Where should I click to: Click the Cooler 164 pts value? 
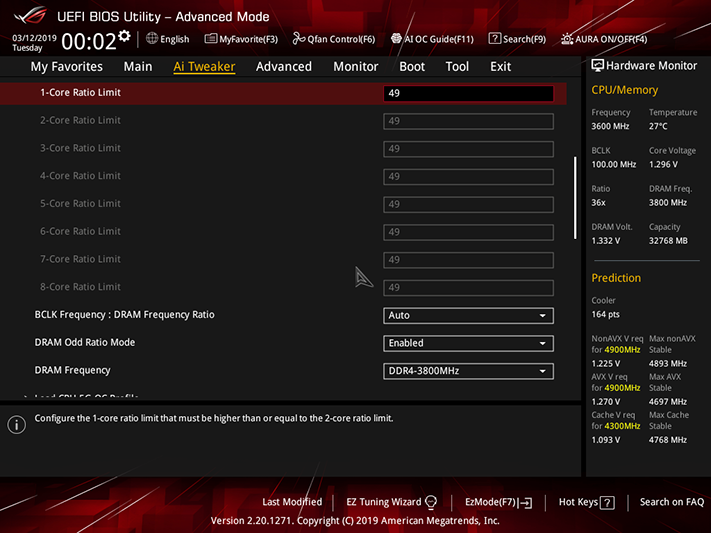pos(605,314)
